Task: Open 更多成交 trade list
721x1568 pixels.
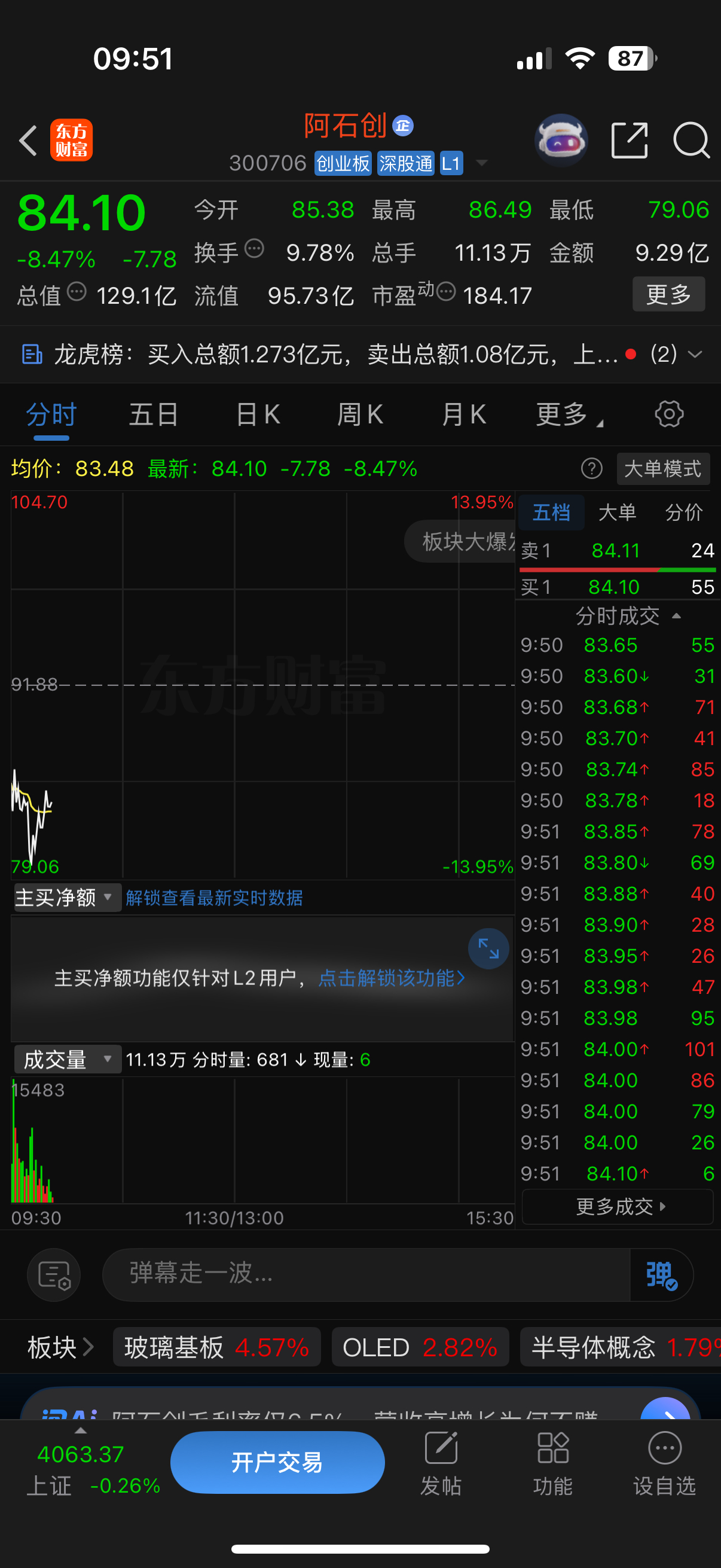Action: pyautogui.click(x=618, y=1206)
